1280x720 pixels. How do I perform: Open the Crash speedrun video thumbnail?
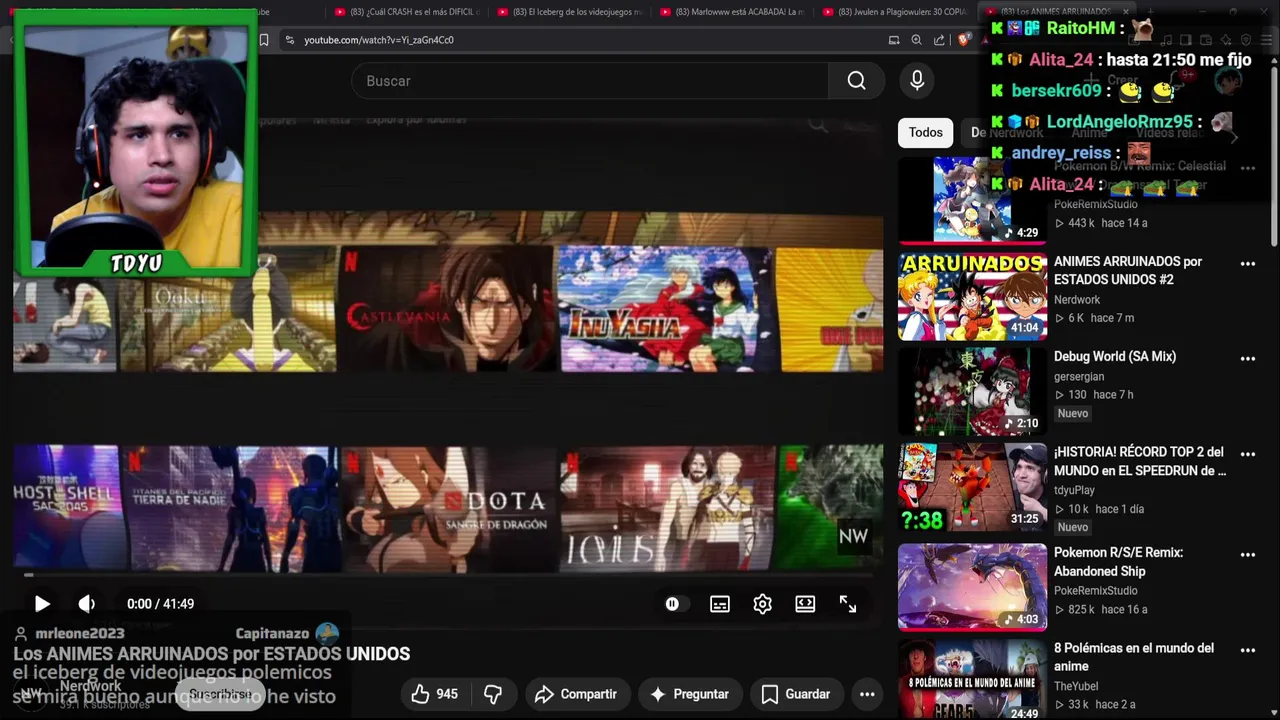pyautogui.click(x=972, y=488)
